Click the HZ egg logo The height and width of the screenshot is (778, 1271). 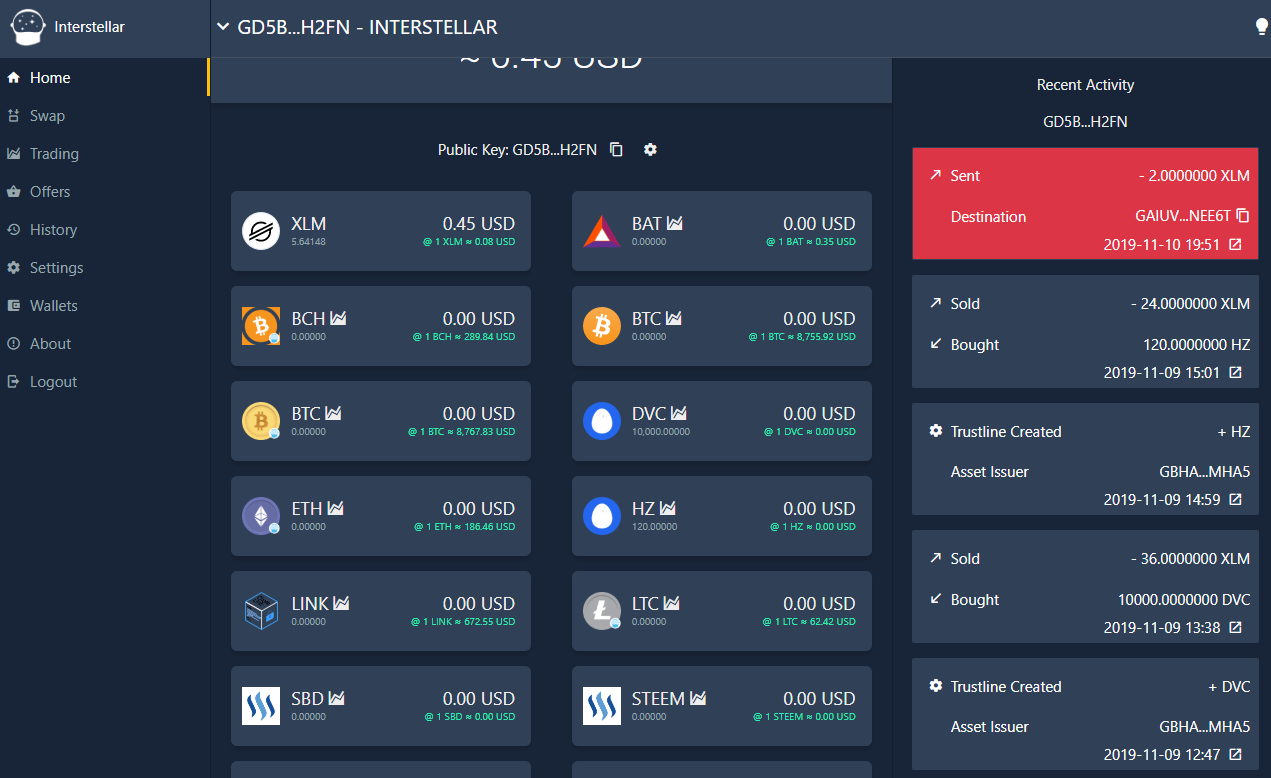602,516
